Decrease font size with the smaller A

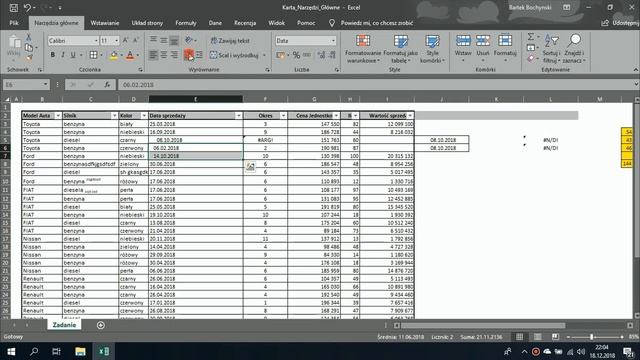pyautogui.click(x=136, y=40)
